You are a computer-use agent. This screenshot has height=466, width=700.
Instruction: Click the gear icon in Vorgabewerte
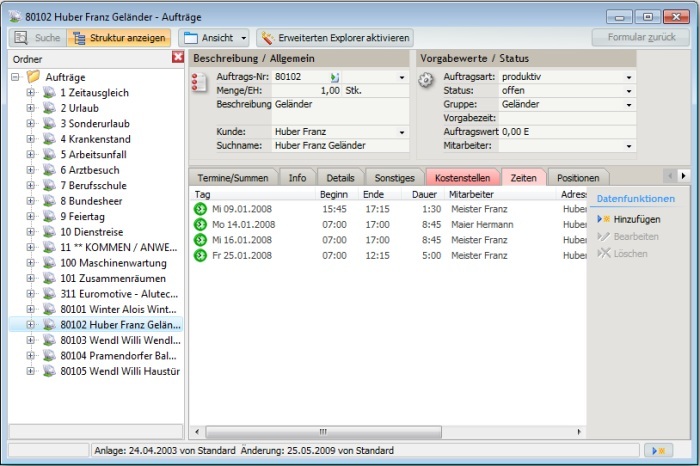(426, 80)
